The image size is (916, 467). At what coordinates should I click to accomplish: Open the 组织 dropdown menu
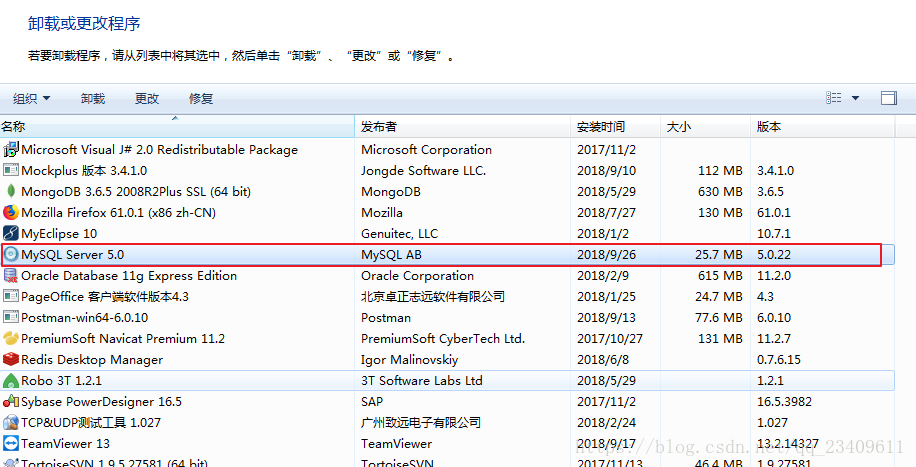pyautogui.click(x=32, y=99)
